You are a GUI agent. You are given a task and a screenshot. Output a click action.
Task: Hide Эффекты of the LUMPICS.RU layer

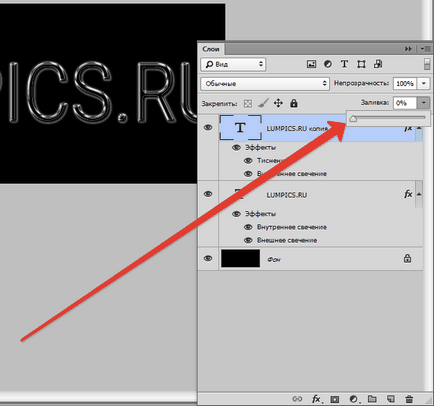pos(236,214)
